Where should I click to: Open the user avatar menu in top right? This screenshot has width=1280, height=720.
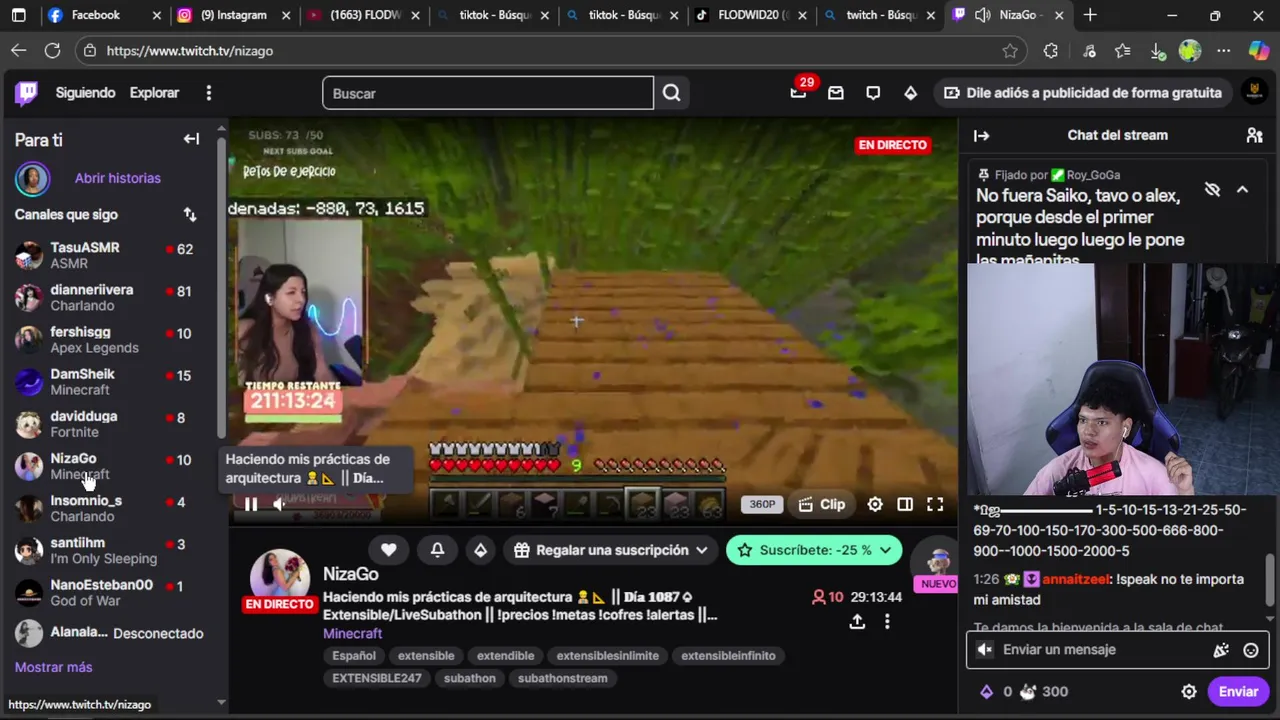click(1253, 92)
